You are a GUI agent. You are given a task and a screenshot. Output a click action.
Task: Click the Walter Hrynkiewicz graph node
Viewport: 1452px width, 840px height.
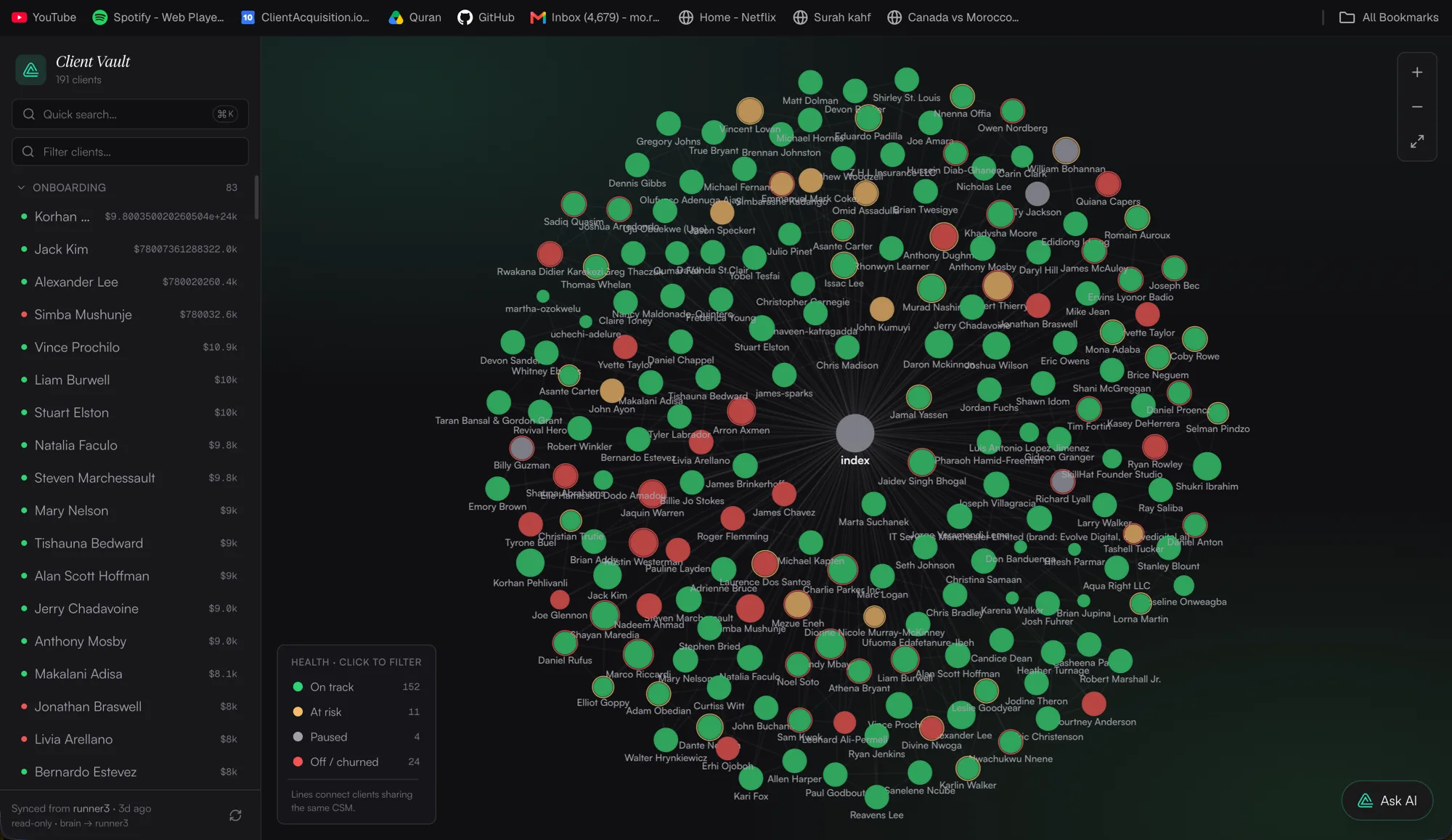[666, 740]
